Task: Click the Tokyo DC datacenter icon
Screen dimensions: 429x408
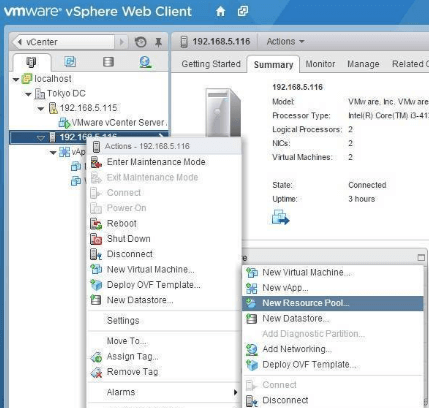Action: 40,94
